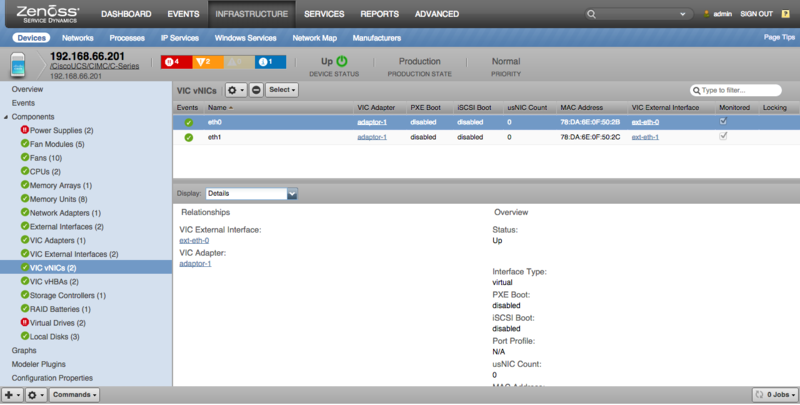
Task: Open adaptor-1 link under VIC Adapter relationship
Action: tap(195, 264)
